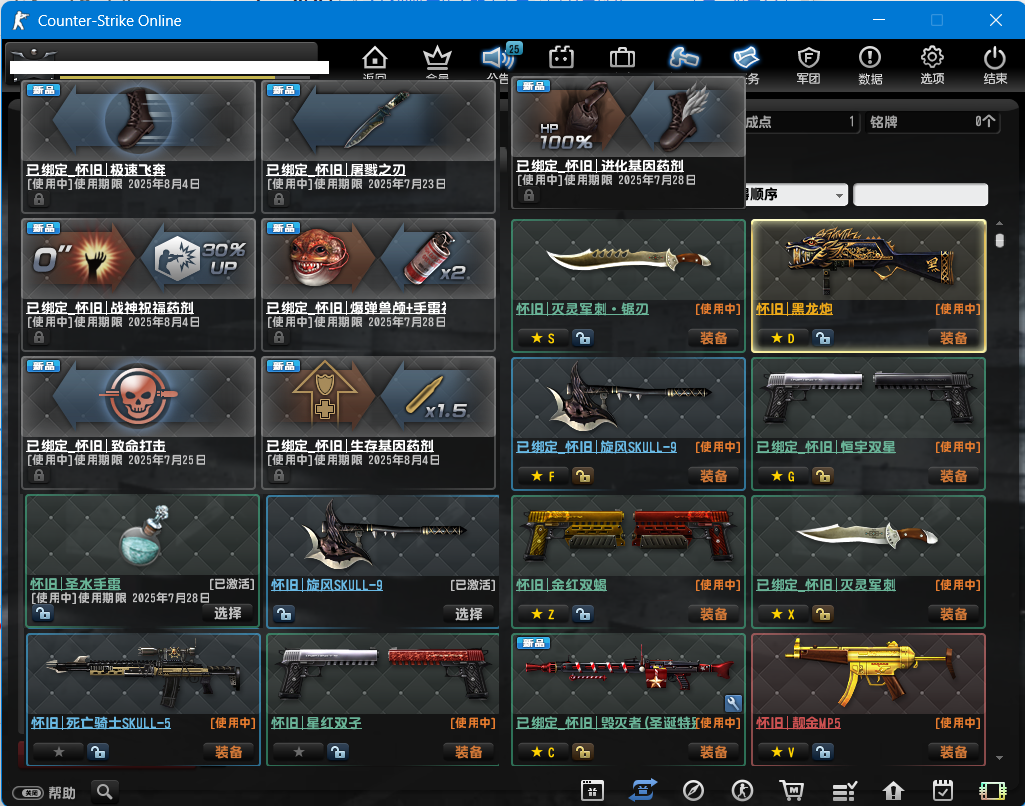Click 装备 button for 灭灵军刺·锯刃

pos(713,338)
